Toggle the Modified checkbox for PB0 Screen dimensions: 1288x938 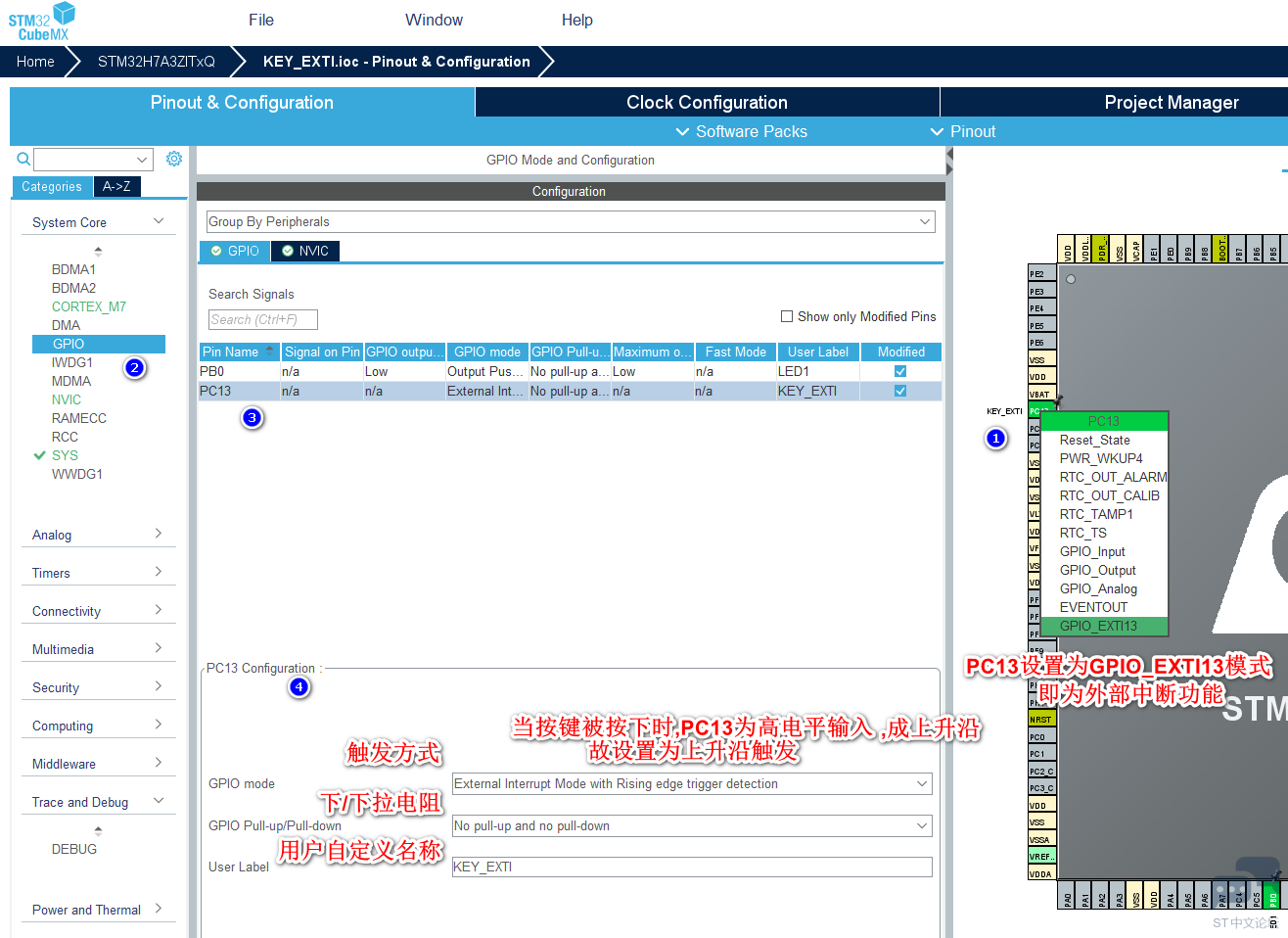click(x=900, y=372)
